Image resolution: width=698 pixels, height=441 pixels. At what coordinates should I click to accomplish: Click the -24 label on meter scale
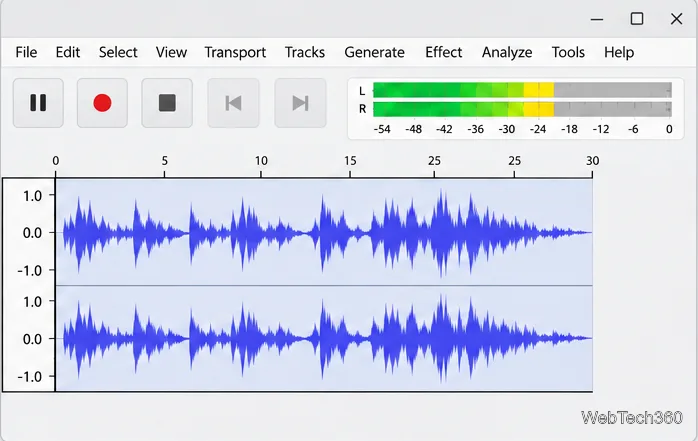pyautogui.click(x=538, y=129)
